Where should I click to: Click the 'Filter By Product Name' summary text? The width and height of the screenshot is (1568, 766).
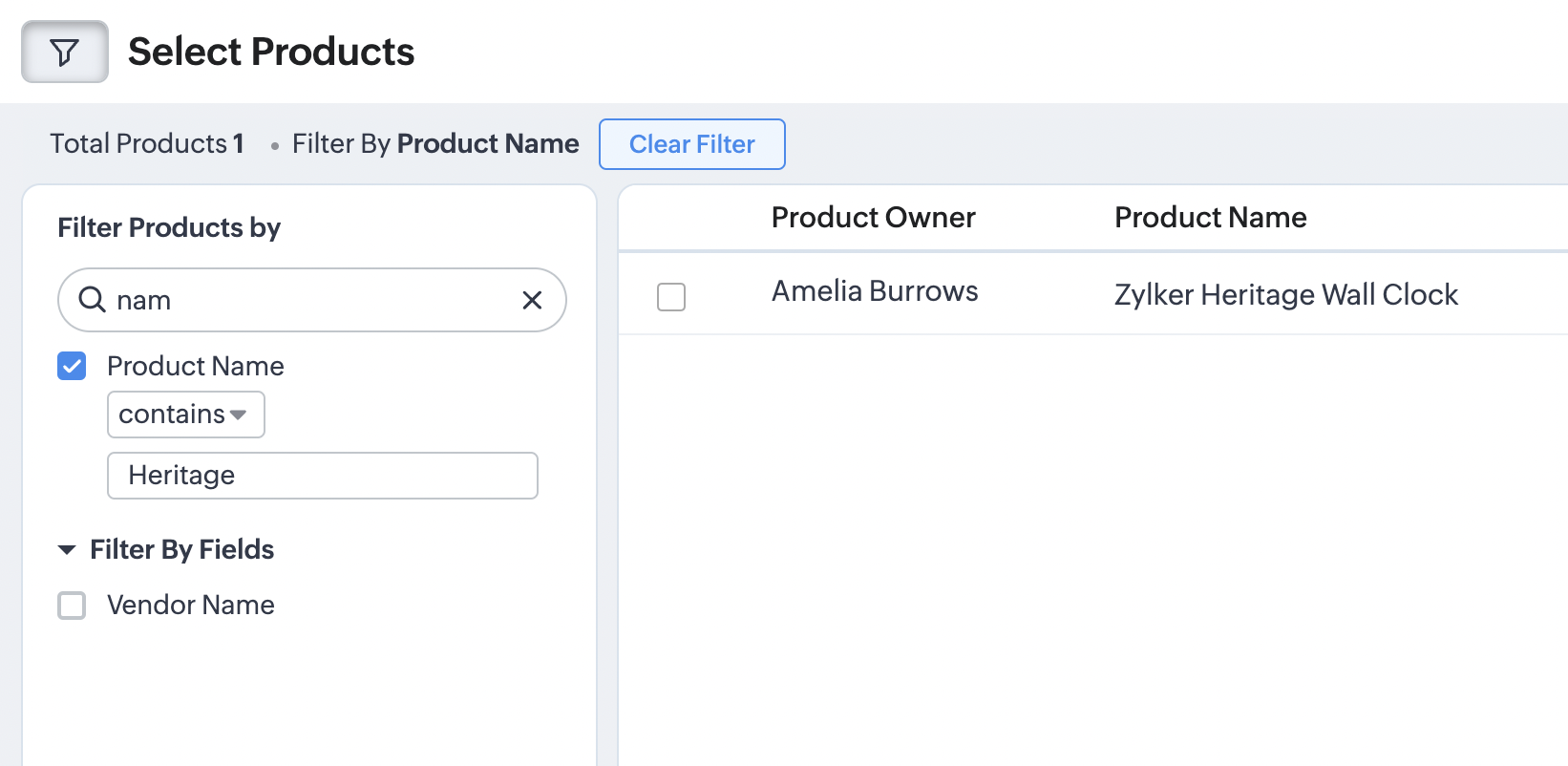[435, 144]
